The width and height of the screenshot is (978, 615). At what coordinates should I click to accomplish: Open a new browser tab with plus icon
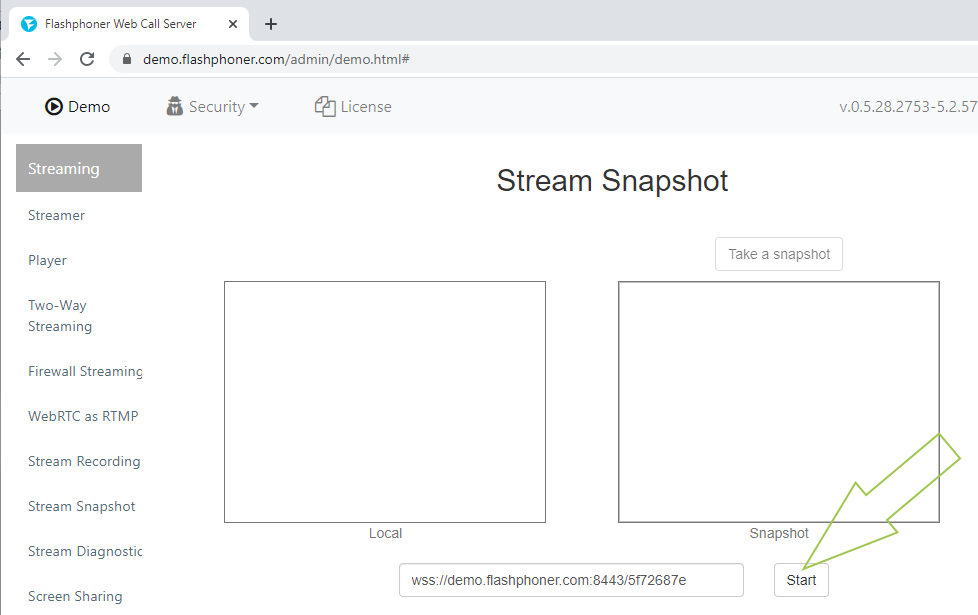tap(271, 24)
